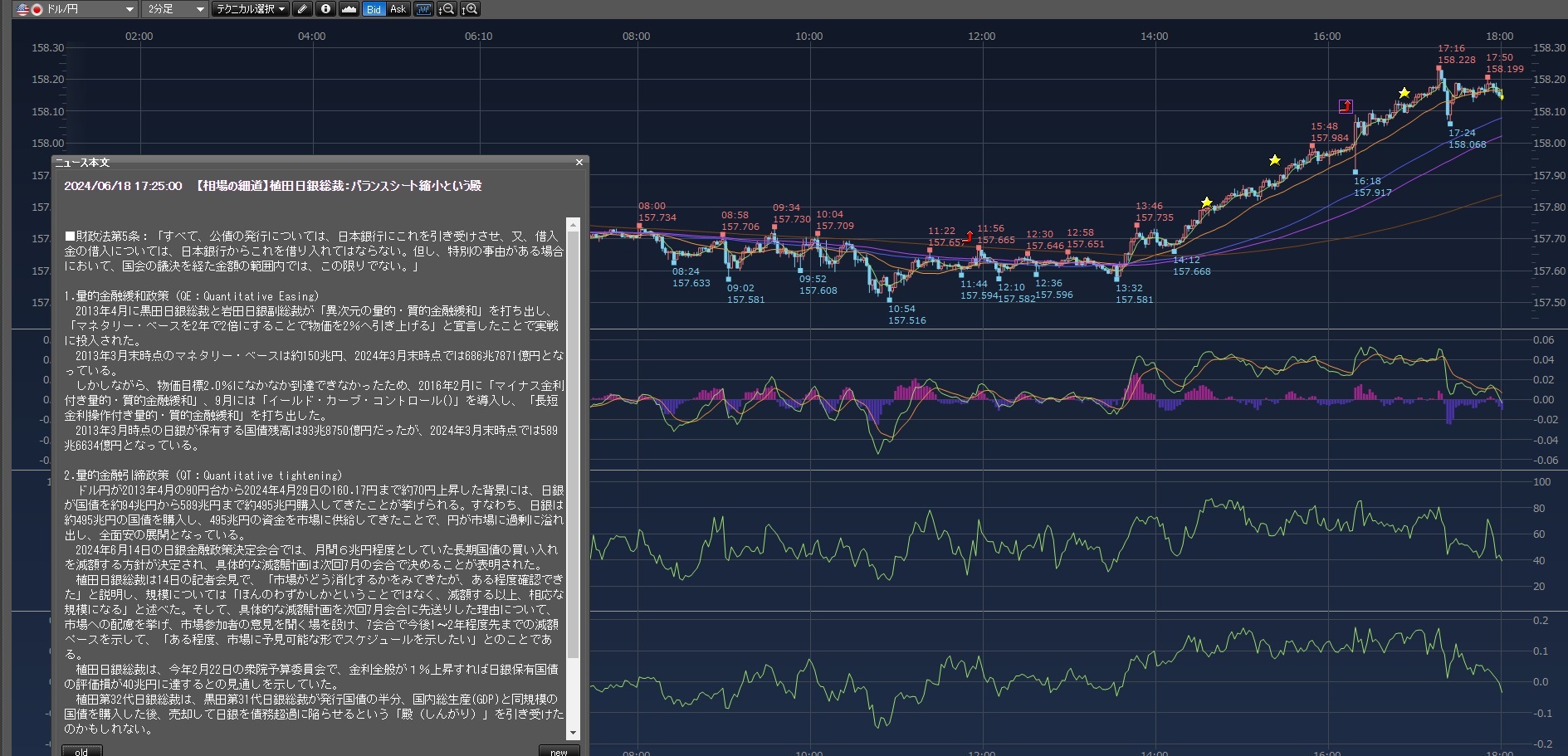Click the yellow star marker near 15:20
This screenshot has height=756, width=1568.
(1274, 160)
